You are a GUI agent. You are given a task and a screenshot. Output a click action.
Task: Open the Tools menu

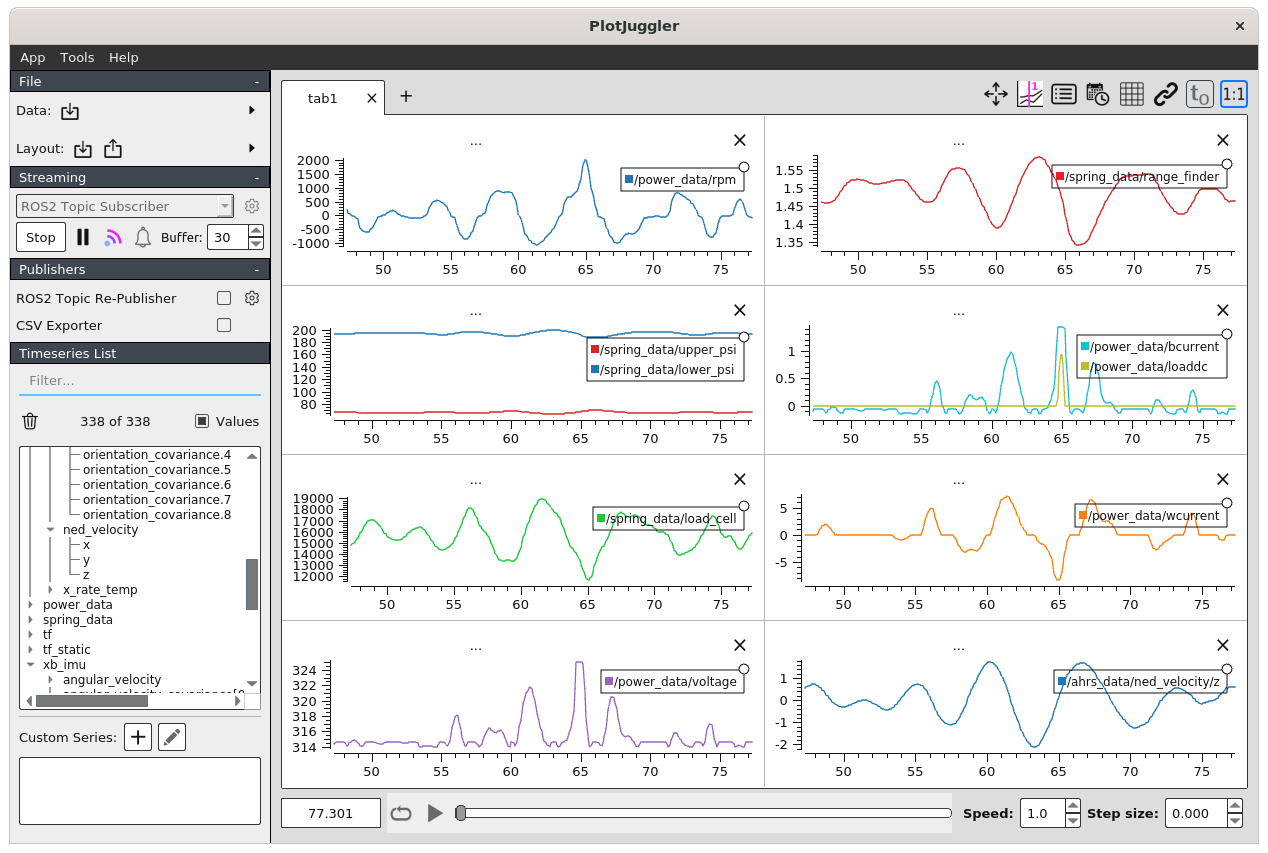coord(77,58)
